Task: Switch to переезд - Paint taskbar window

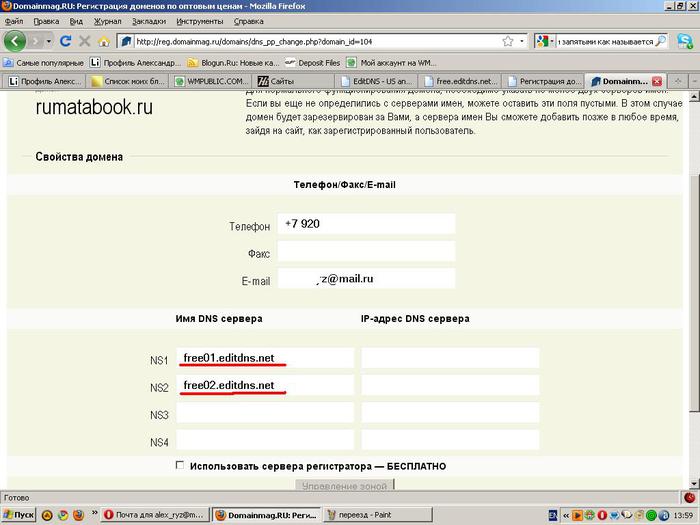Action: click(378, 515)
